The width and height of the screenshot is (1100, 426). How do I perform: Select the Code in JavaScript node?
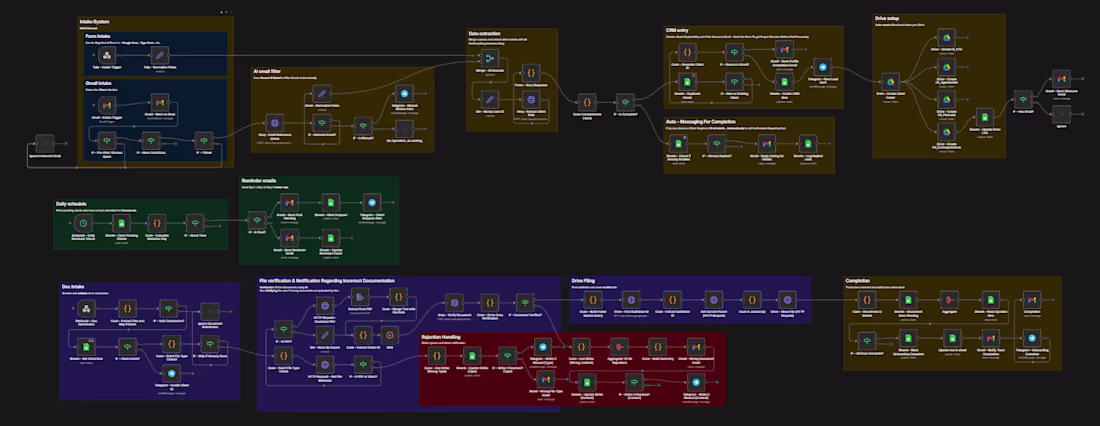point(751,299)
